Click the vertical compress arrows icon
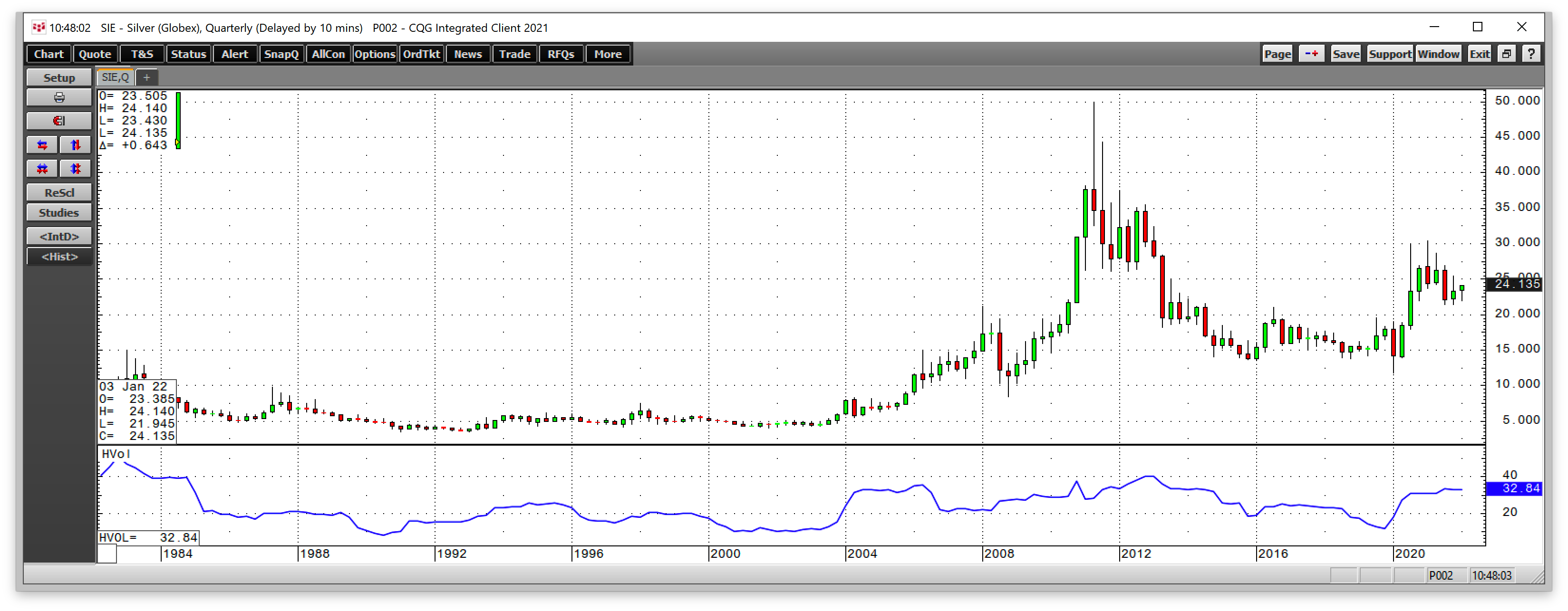 pyautogui.click(x=76, y=169)
